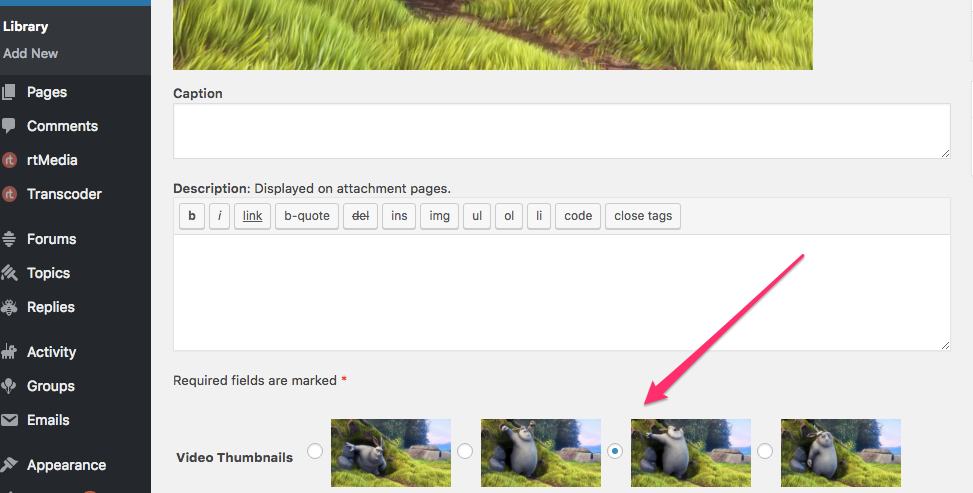This screenshot has width=973, height=493.
Task: Insert image with the img button
Action: point(440,216)
